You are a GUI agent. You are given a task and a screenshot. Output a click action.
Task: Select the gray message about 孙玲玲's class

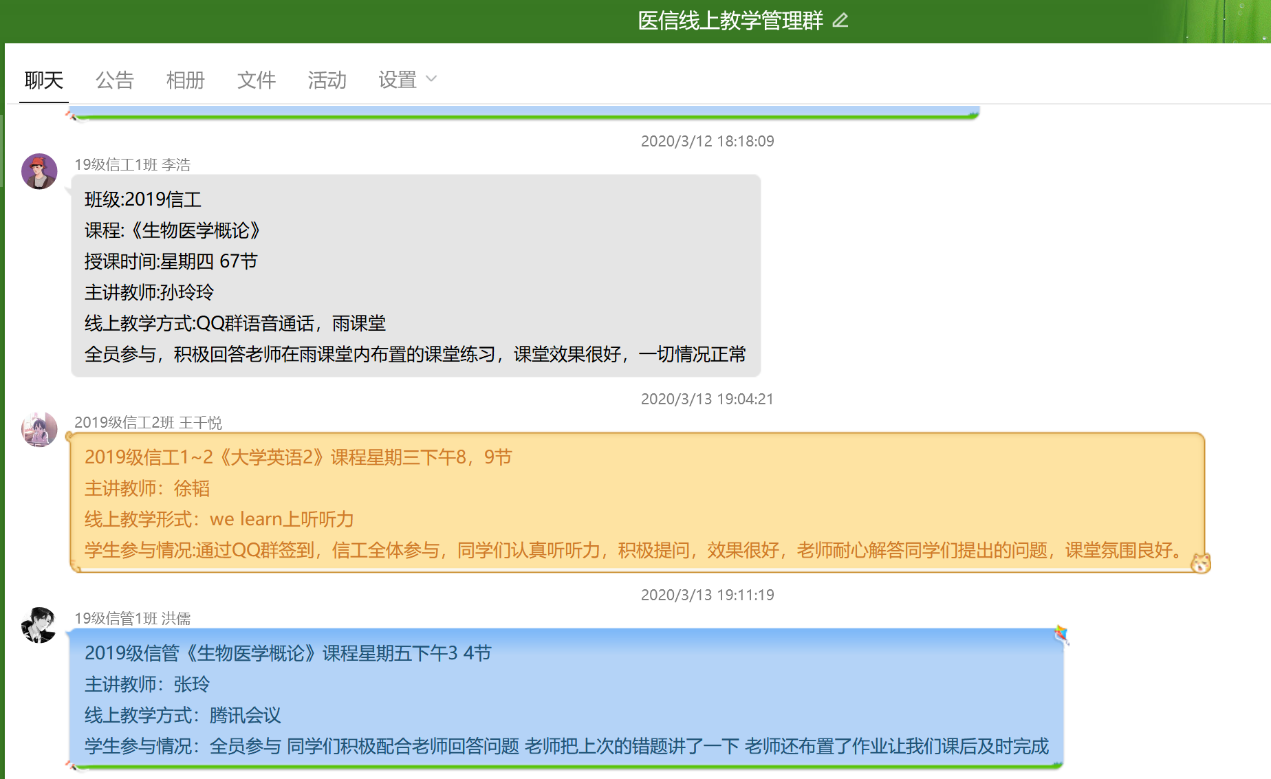[415, 276]
